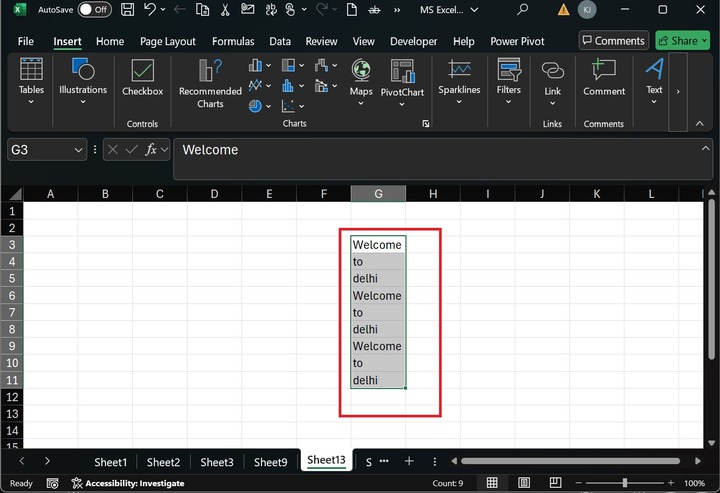Click the Save icon in title bar
The image size is (720, 493).
point(127,10)
